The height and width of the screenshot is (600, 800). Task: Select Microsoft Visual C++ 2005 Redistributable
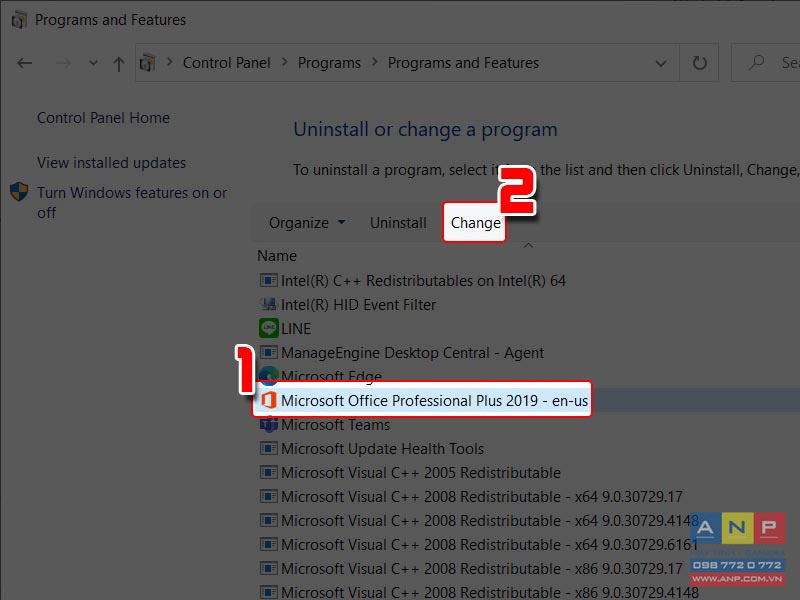420,472
